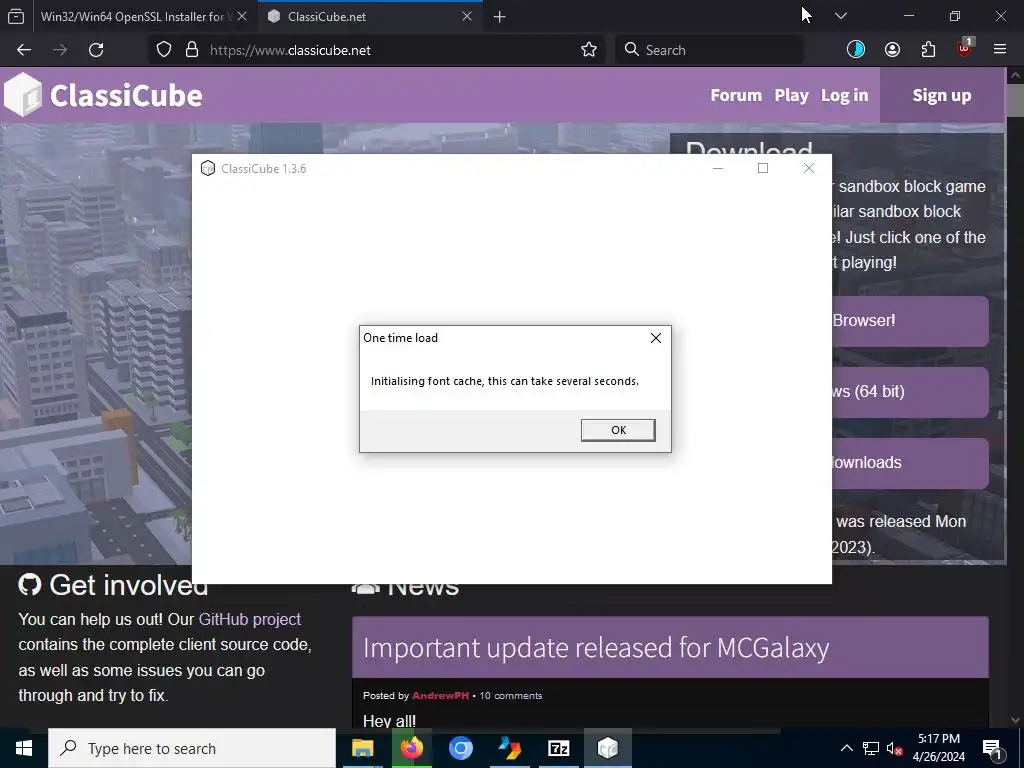Open the Log in link in the site header
Screen dimensions: 1024x768
844,95
